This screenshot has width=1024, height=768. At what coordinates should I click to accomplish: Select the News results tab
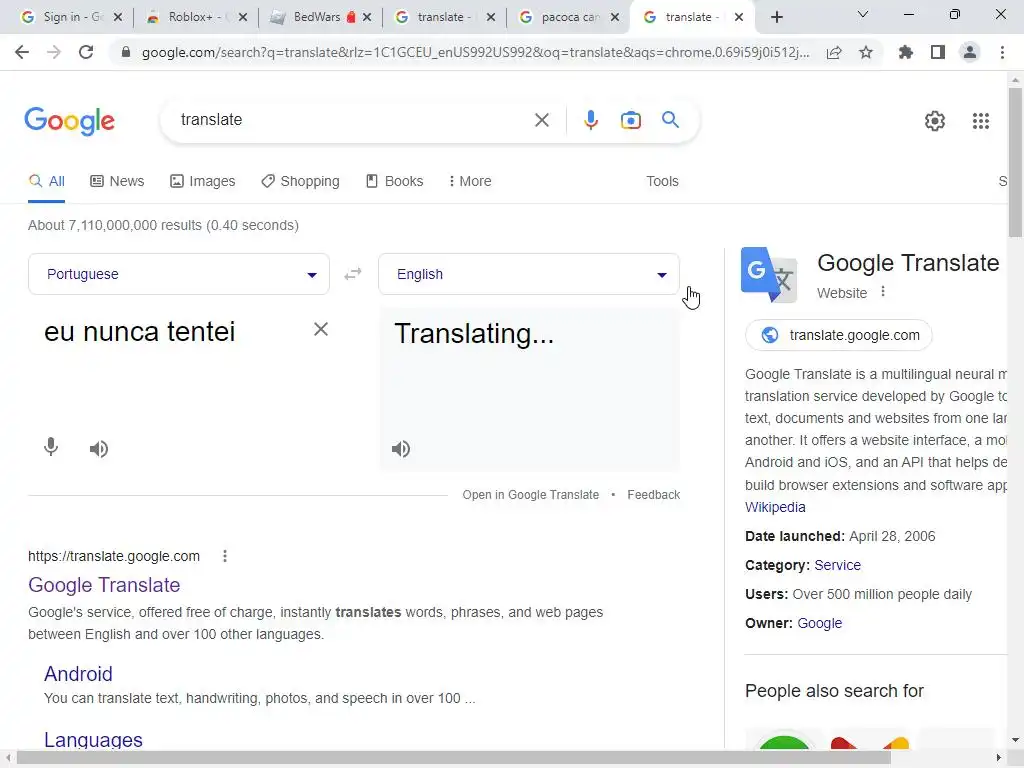click(x=117, y=181)
